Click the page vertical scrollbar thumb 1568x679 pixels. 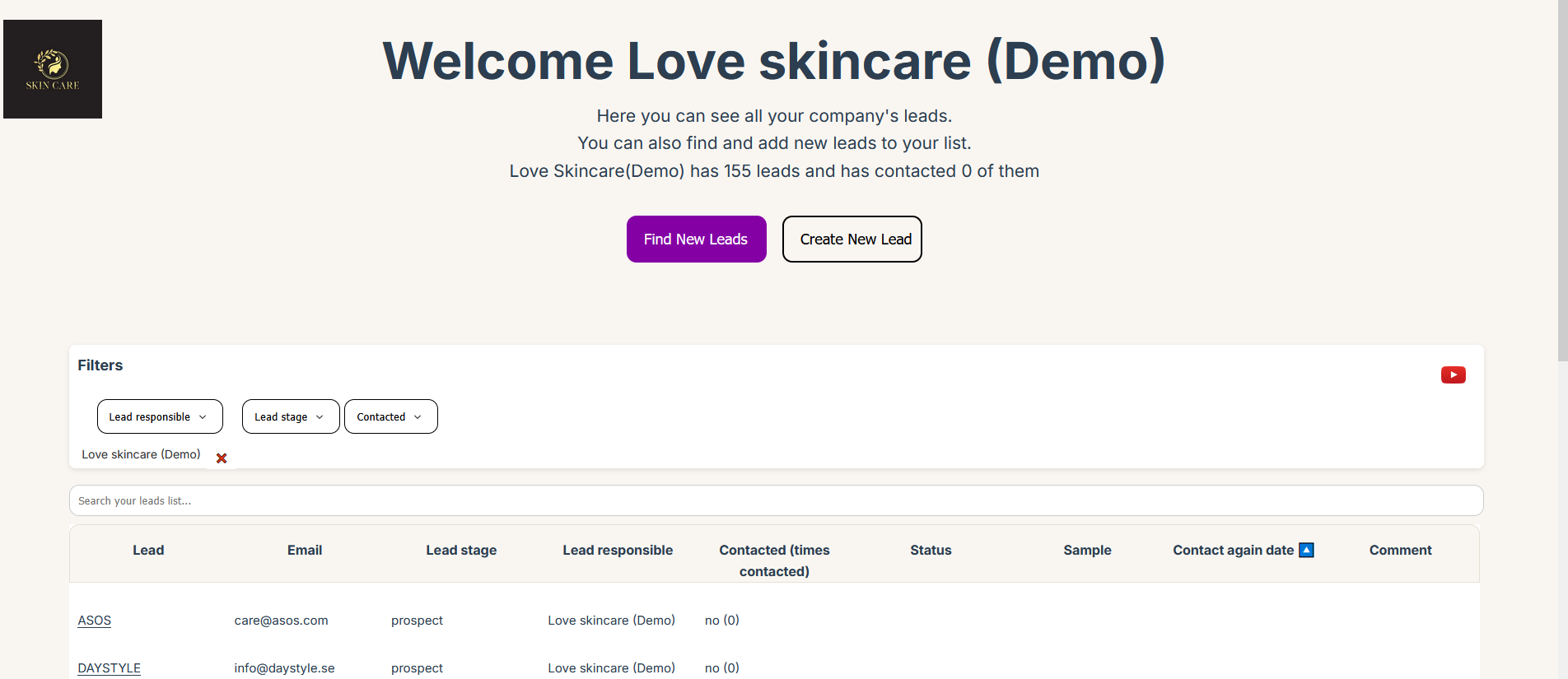[1562, 181]
